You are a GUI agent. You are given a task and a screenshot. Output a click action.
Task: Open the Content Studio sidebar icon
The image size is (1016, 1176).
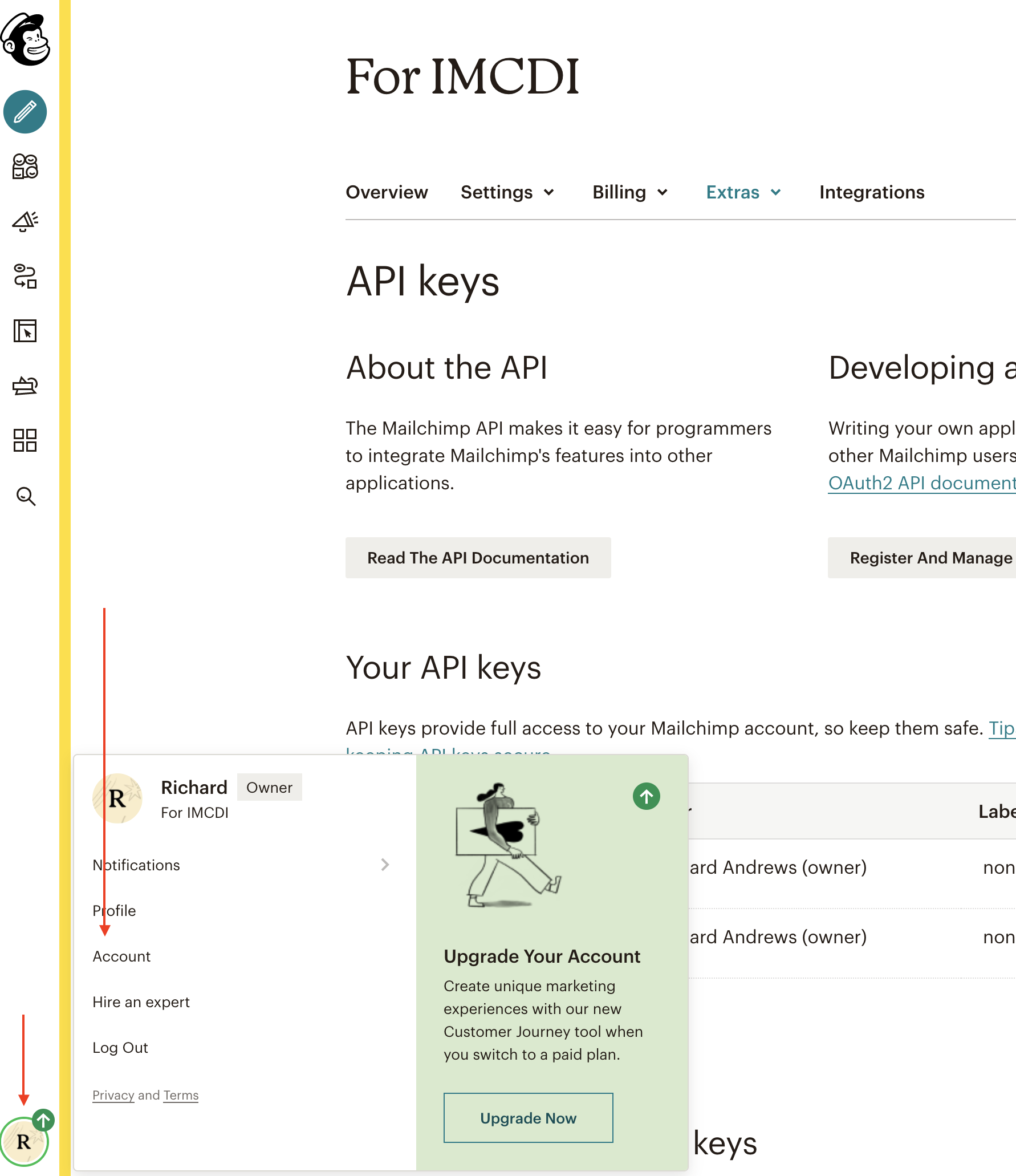[x=25, y=386]
